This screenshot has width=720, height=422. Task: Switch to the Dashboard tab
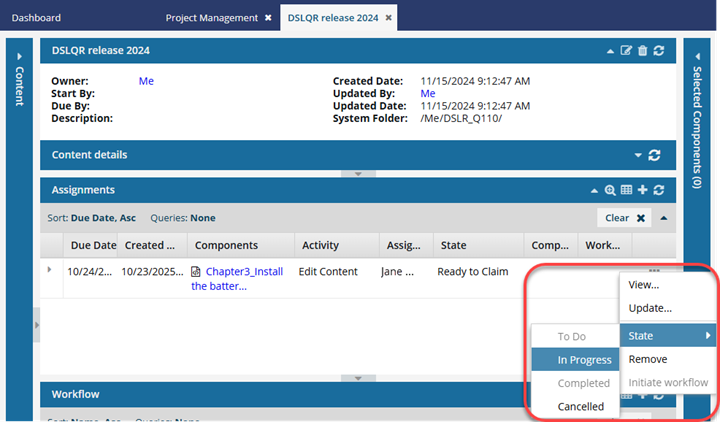click(x=36, y=18)
